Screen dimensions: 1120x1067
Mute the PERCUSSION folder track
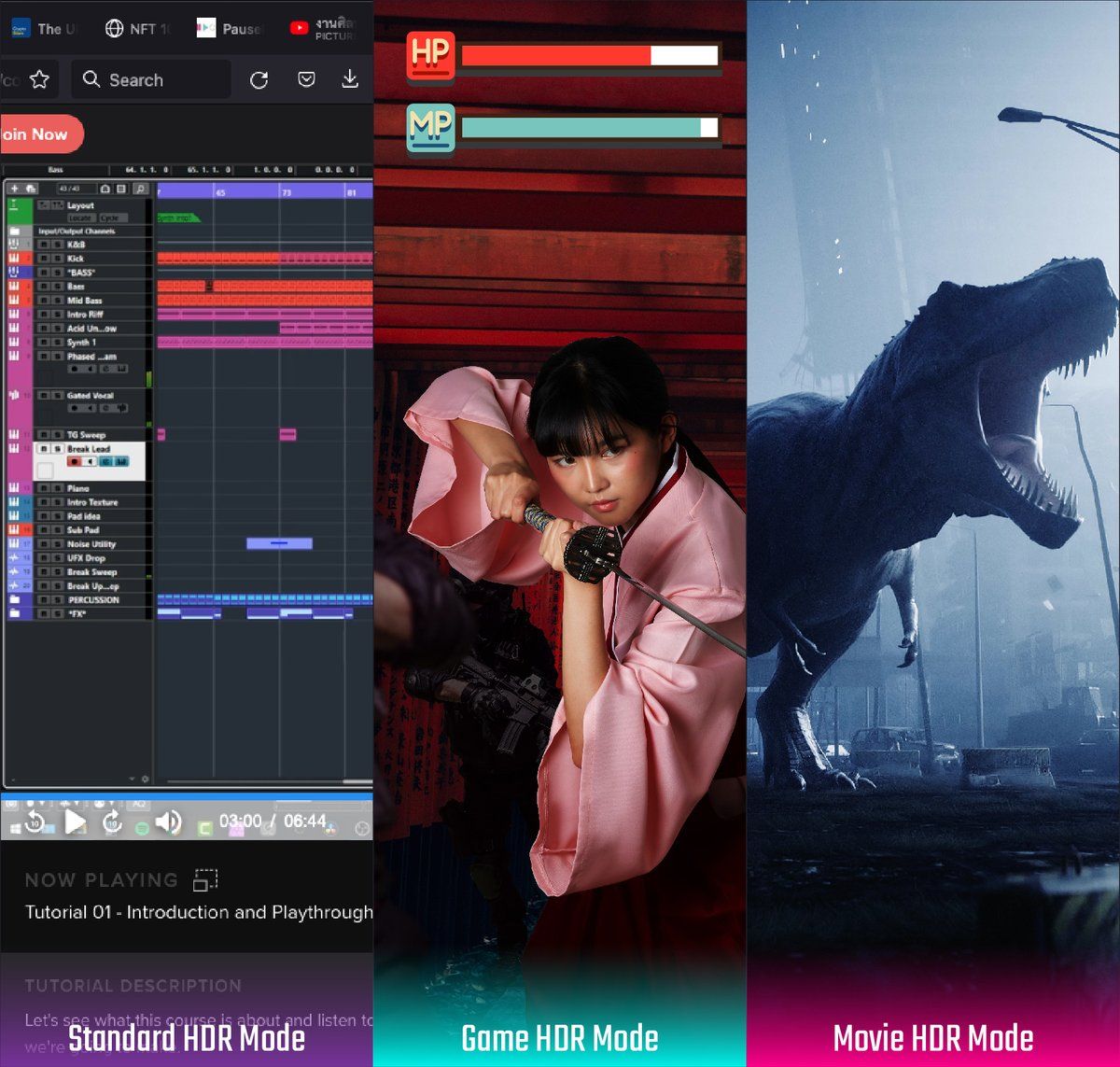point(44,600)
